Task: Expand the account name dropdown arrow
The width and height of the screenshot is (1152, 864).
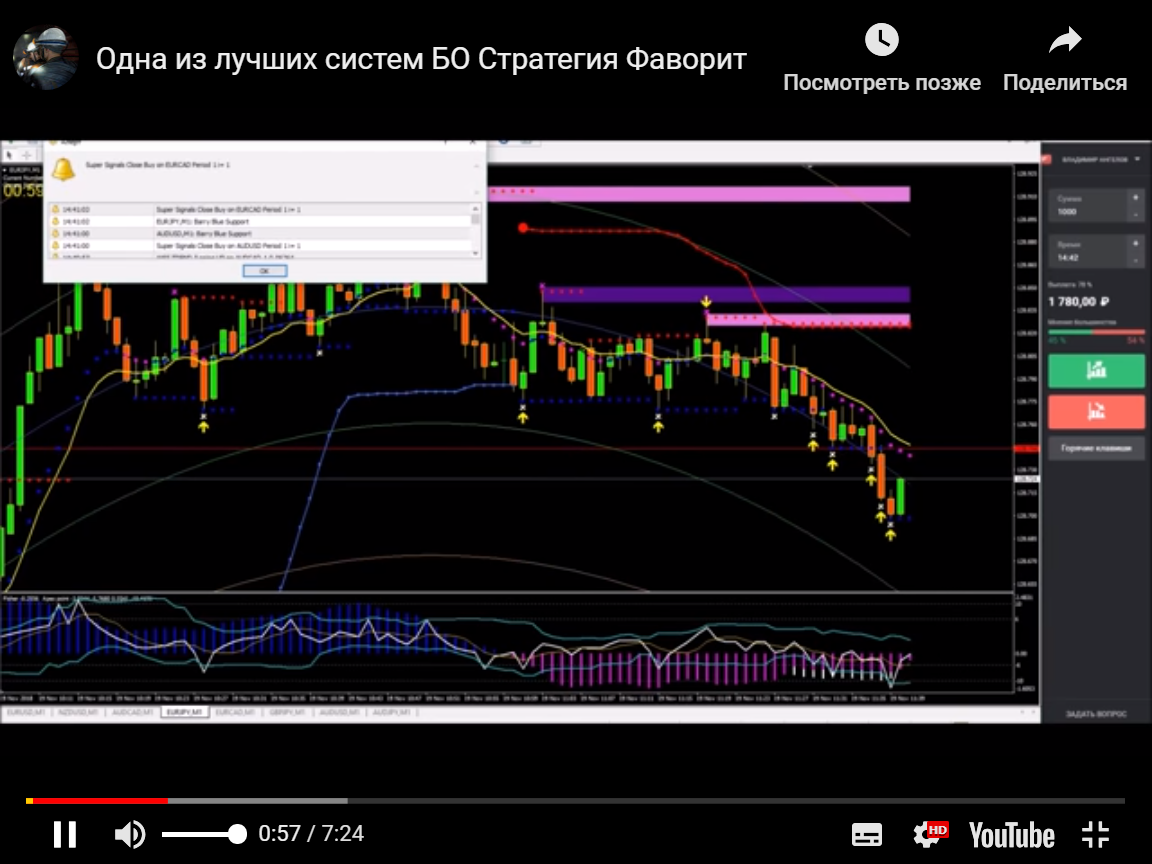Action: point(1137,159)
